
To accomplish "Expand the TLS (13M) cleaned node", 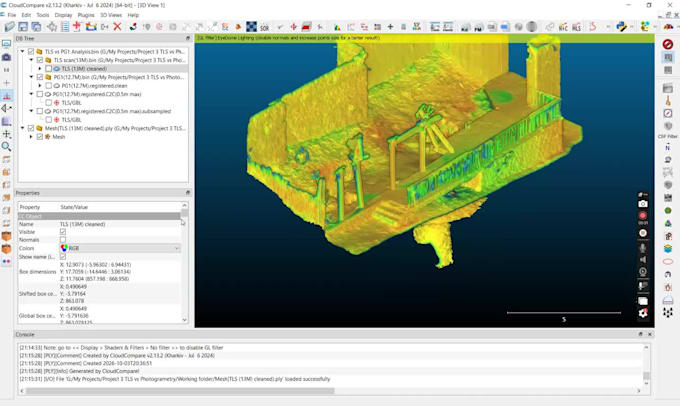I will click(40, 69).
